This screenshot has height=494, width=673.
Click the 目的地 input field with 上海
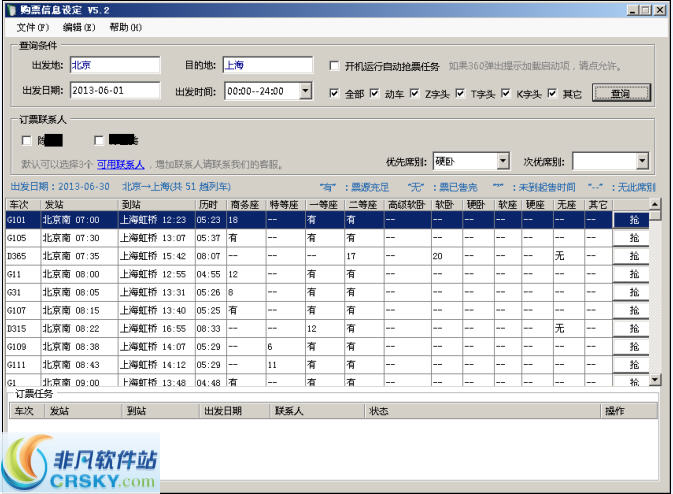pos(268,65)
